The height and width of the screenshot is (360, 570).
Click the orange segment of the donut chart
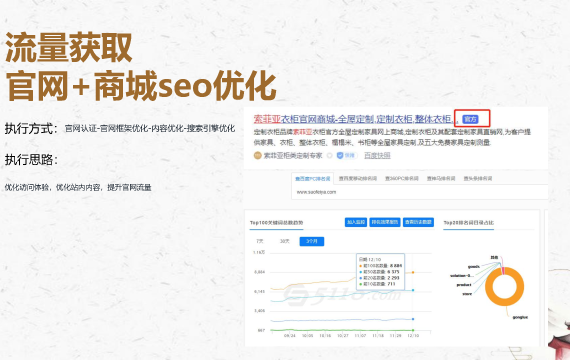[x=505, y=301]
